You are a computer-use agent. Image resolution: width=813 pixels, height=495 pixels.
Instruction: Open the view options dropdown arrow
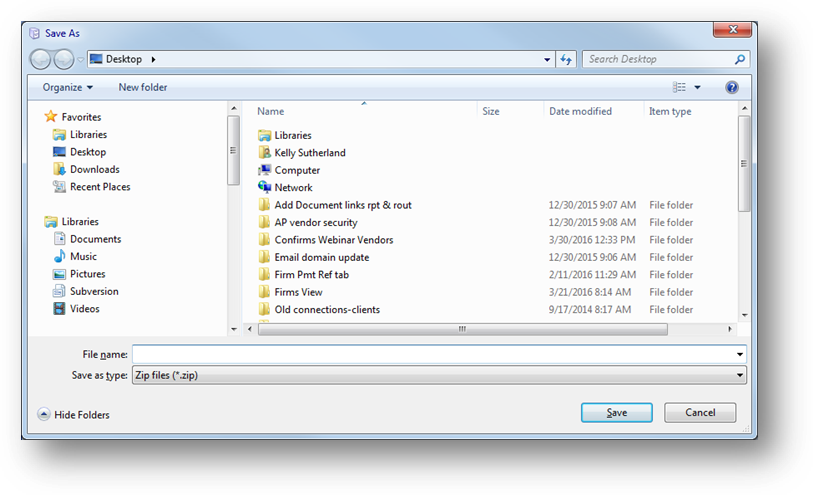point(697,87)
